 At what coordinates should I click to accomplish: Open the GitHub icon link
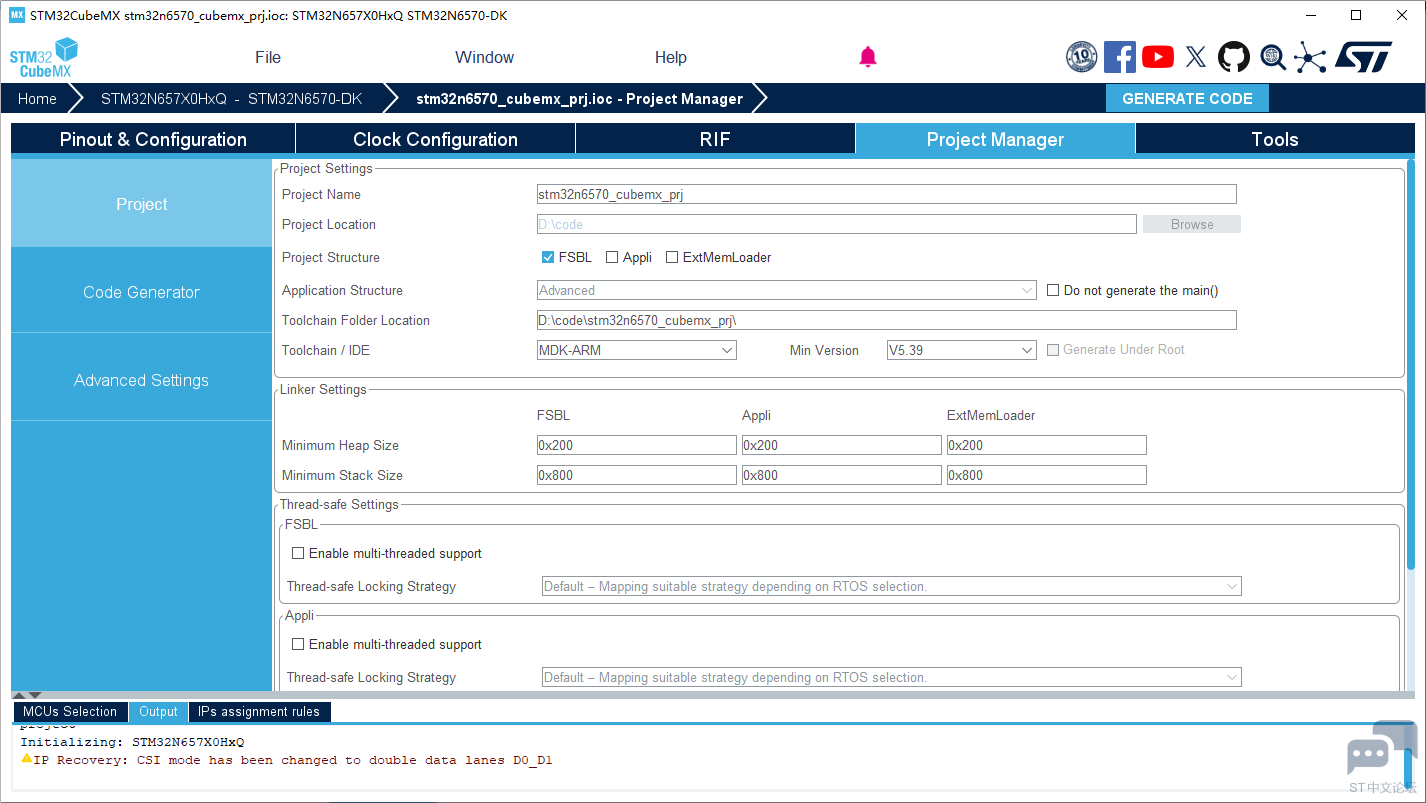[x=1234, y=57]
